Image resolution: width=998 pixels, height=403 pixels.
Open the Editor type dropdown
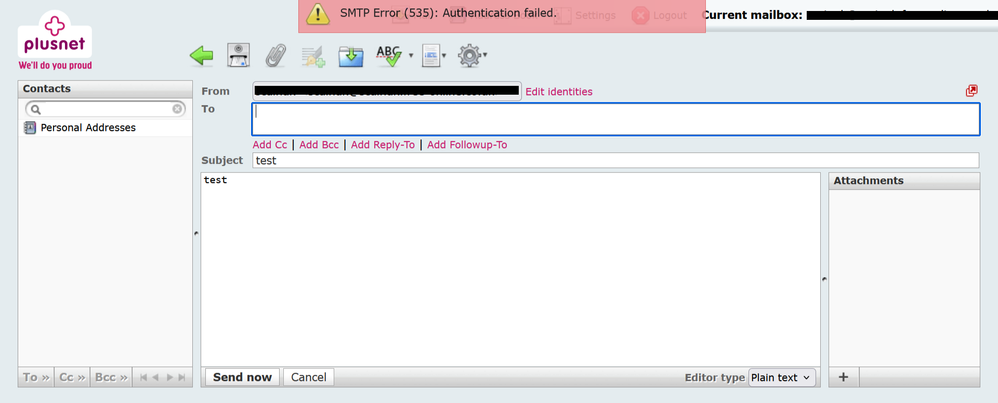point(782,377)
